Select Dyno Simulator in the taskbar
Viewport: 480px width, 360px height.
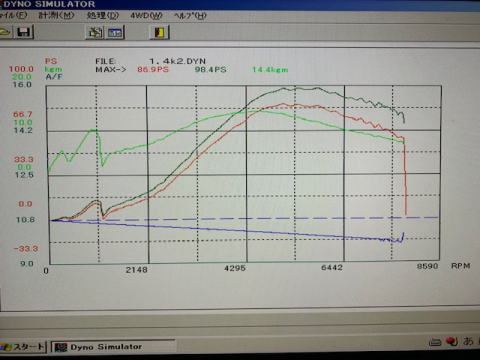pyautogui.click(x=113, y=347)
